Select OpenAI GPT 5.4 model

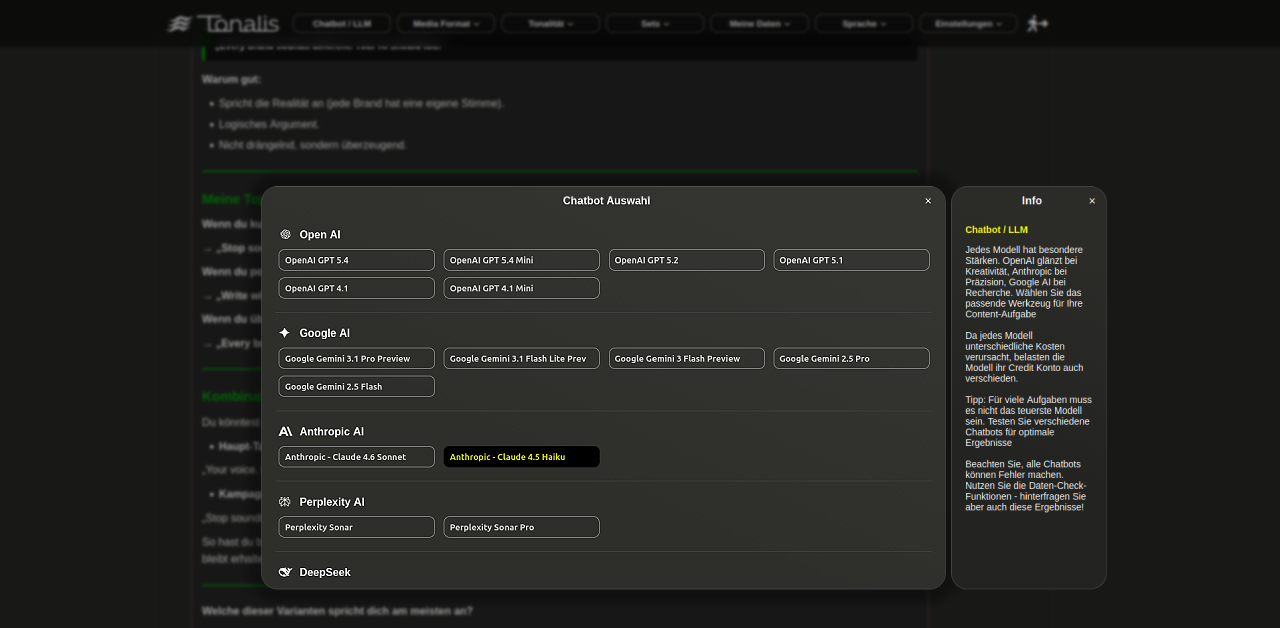tap(357, 260)
